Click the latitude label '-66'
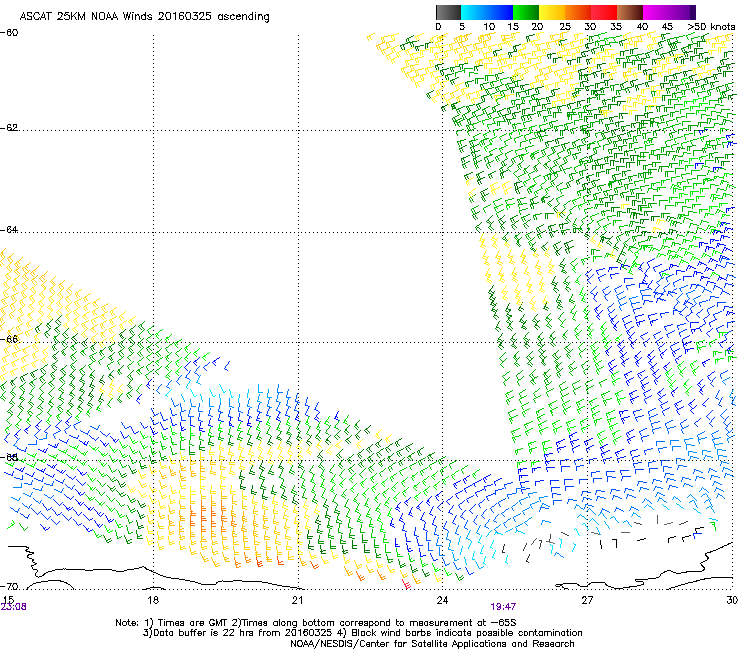740x650 pixels. (x=9, y=339)
